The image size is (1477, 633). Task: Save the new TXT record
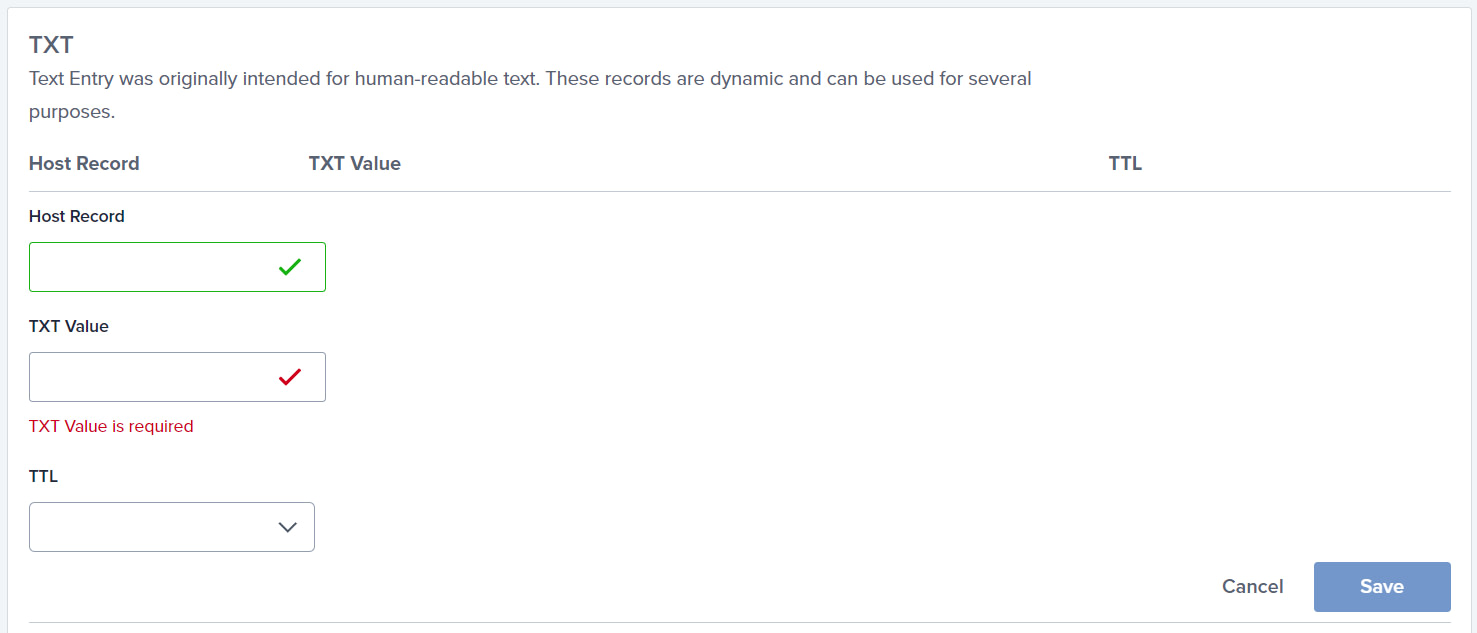1381,586
